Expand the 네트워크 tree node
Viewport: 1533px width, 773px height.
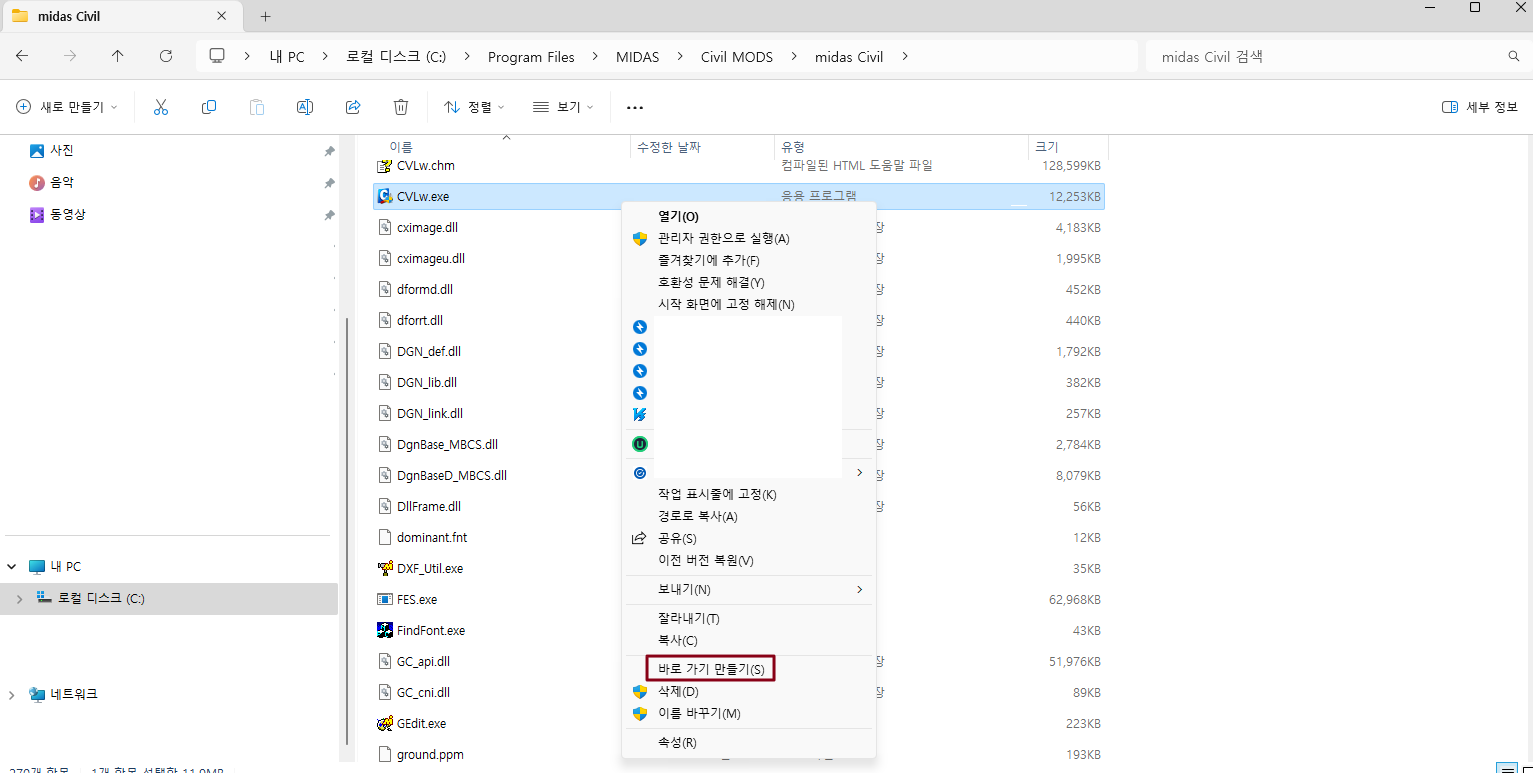point(12,694)
